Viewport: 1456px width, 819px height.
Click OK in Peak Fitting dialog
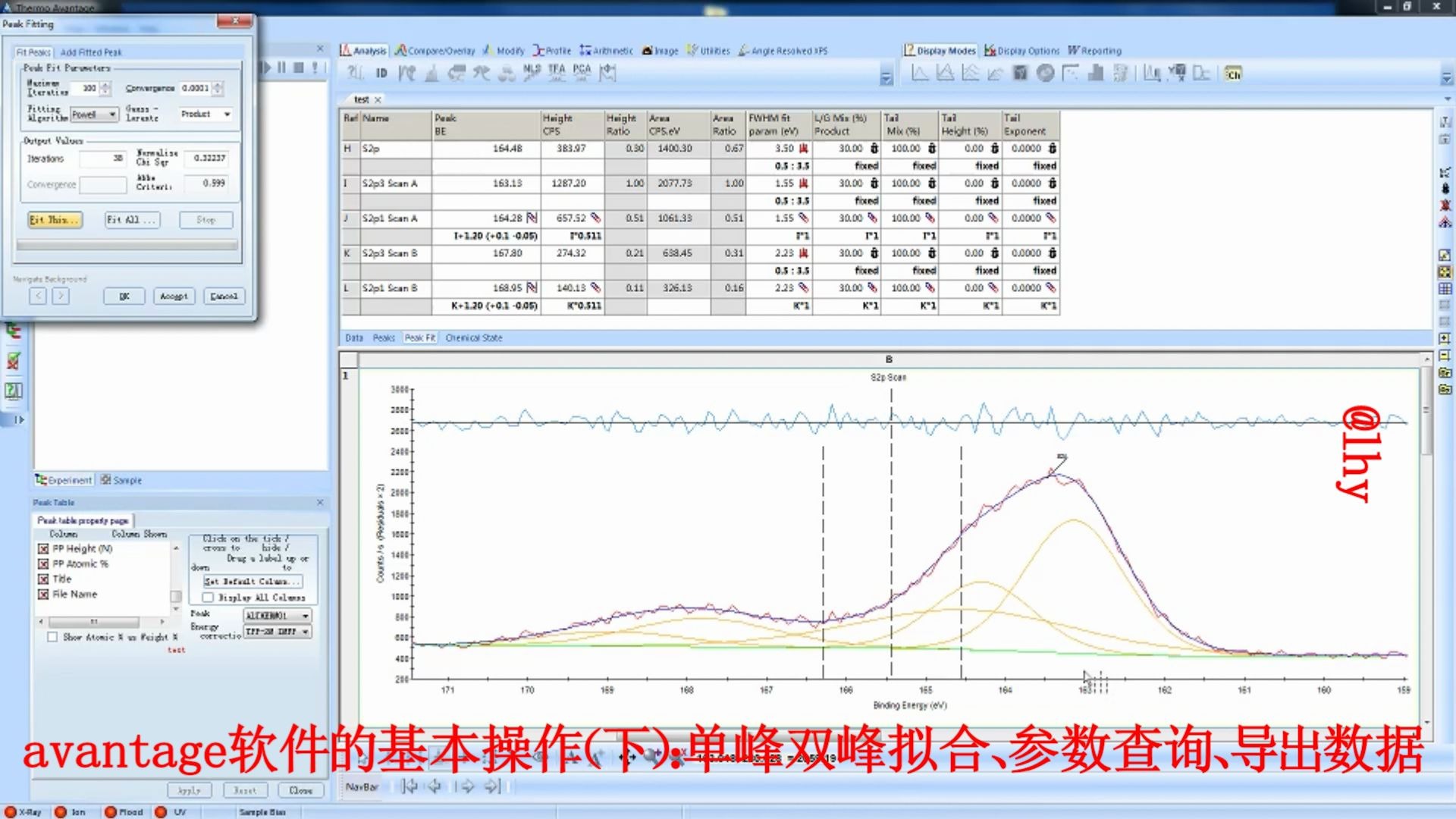[x=124, y=297]
